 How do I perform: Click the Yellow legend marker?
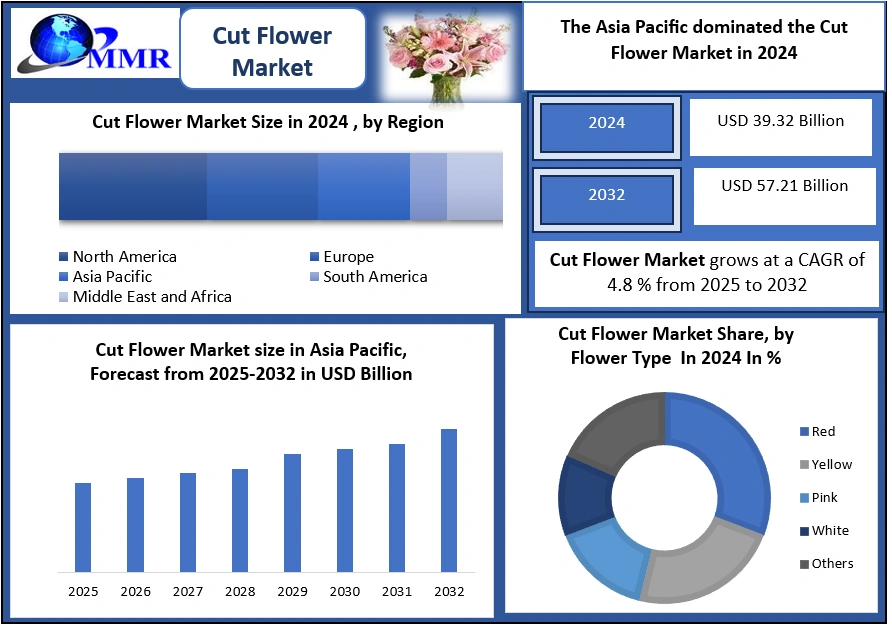point(804,465)
